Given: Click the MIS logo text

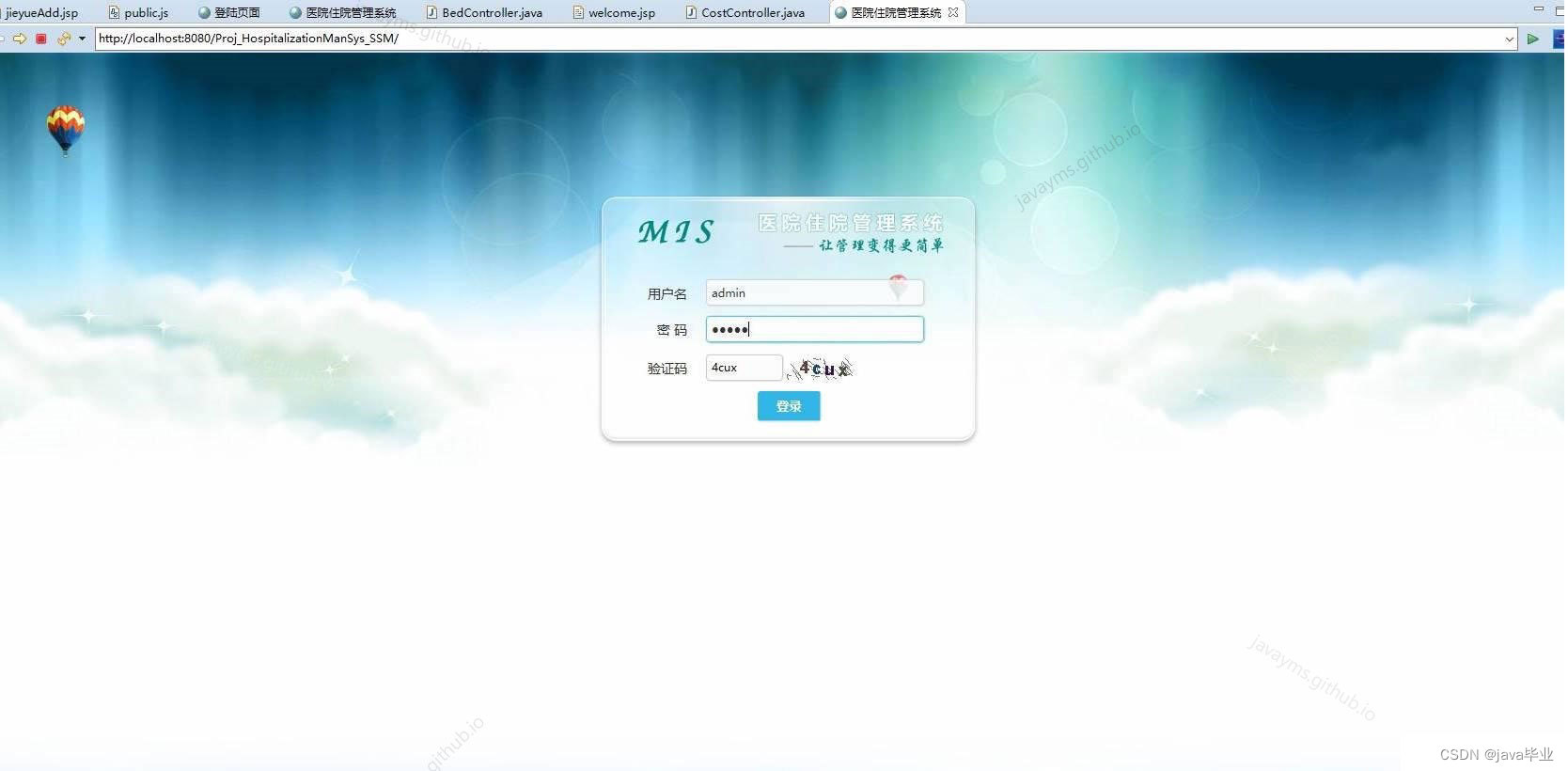Looking at the screenshot, I should click(x=676, y=231).
